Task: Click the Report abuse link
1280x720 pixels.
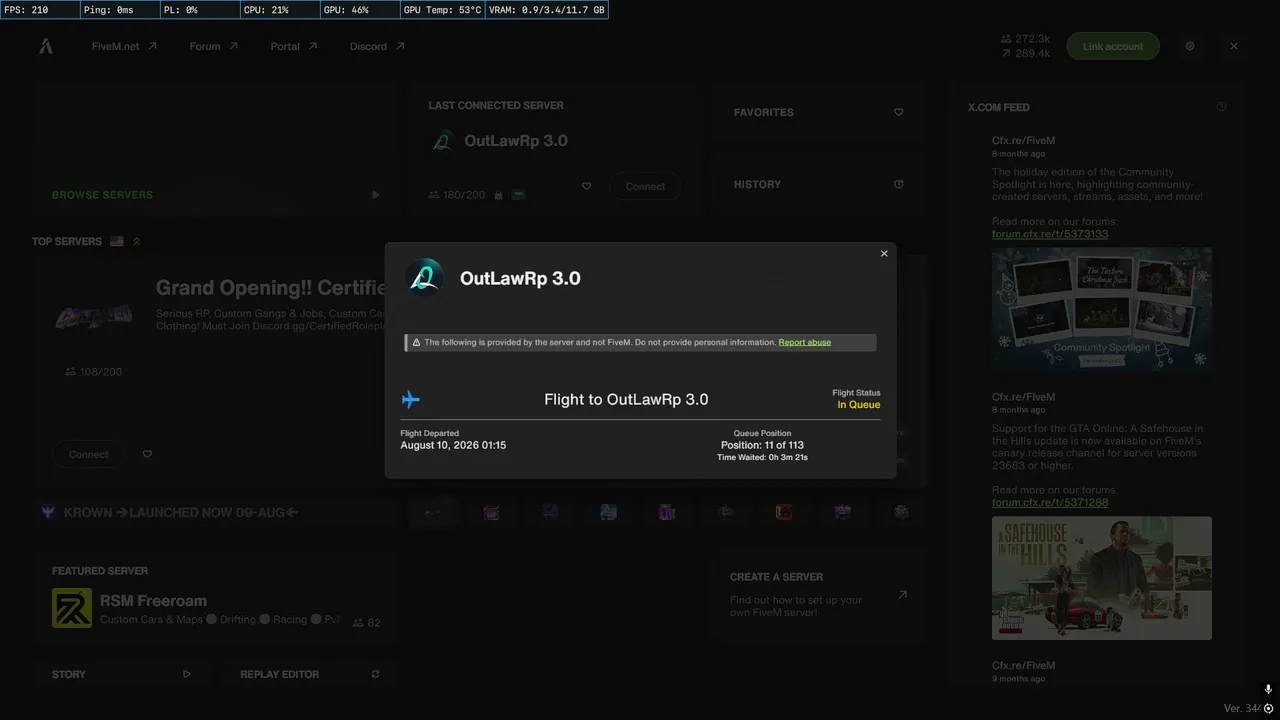Action: (805, 342)
